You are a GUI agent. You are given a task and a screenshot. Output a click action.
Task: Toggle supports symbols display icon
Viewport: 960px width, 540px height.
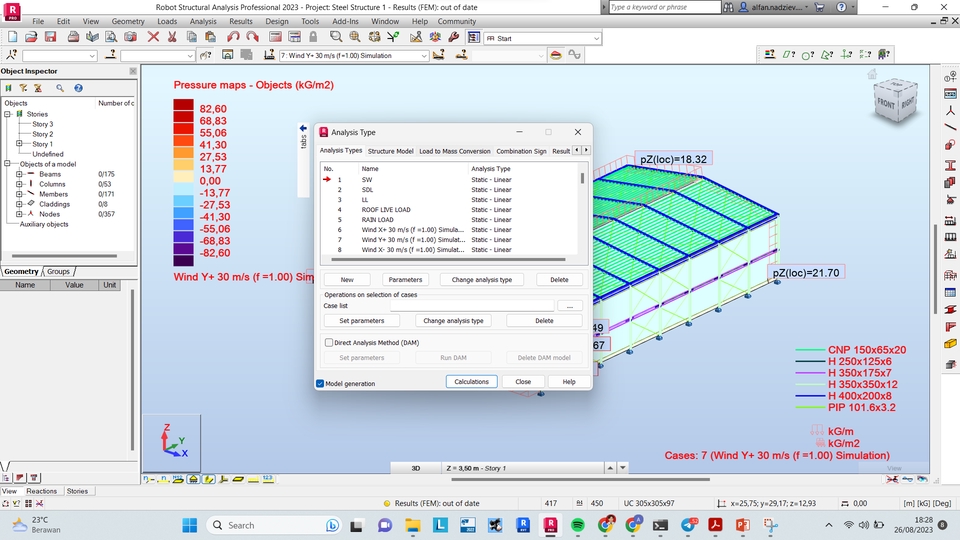(193, 479)
